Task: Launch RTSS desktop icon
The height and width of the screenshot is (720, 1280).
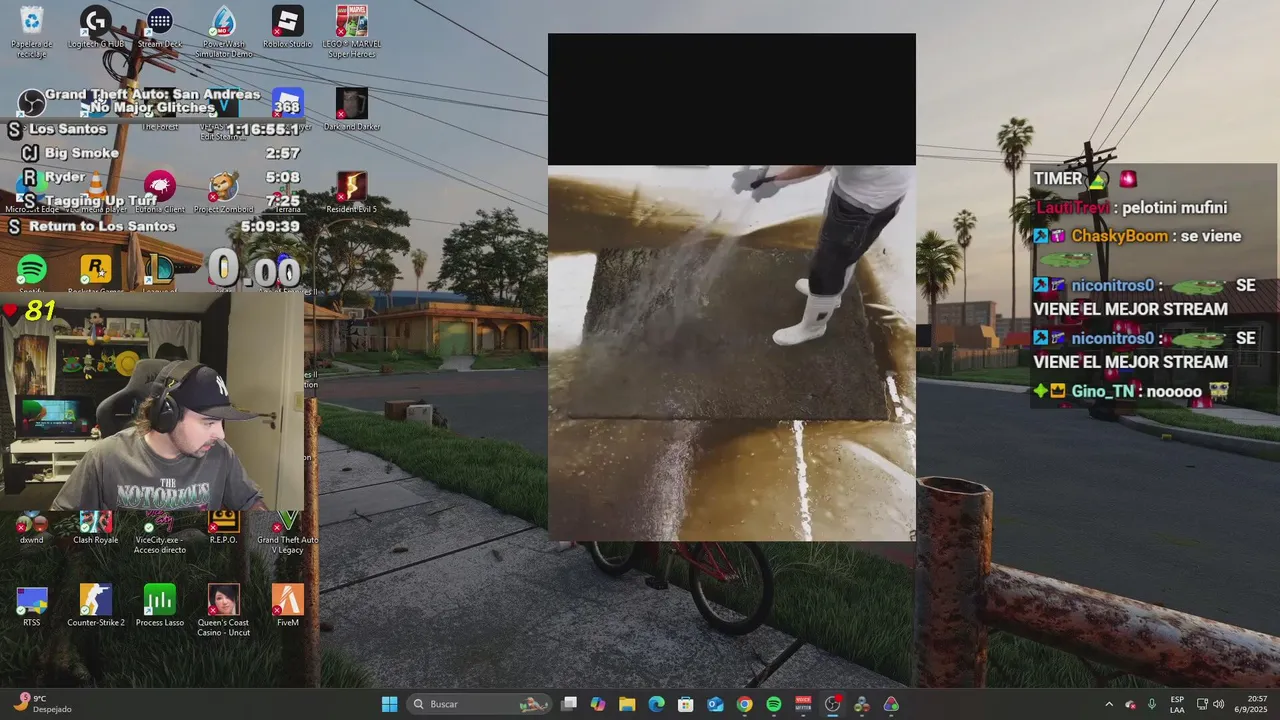Action: (32, 606)
